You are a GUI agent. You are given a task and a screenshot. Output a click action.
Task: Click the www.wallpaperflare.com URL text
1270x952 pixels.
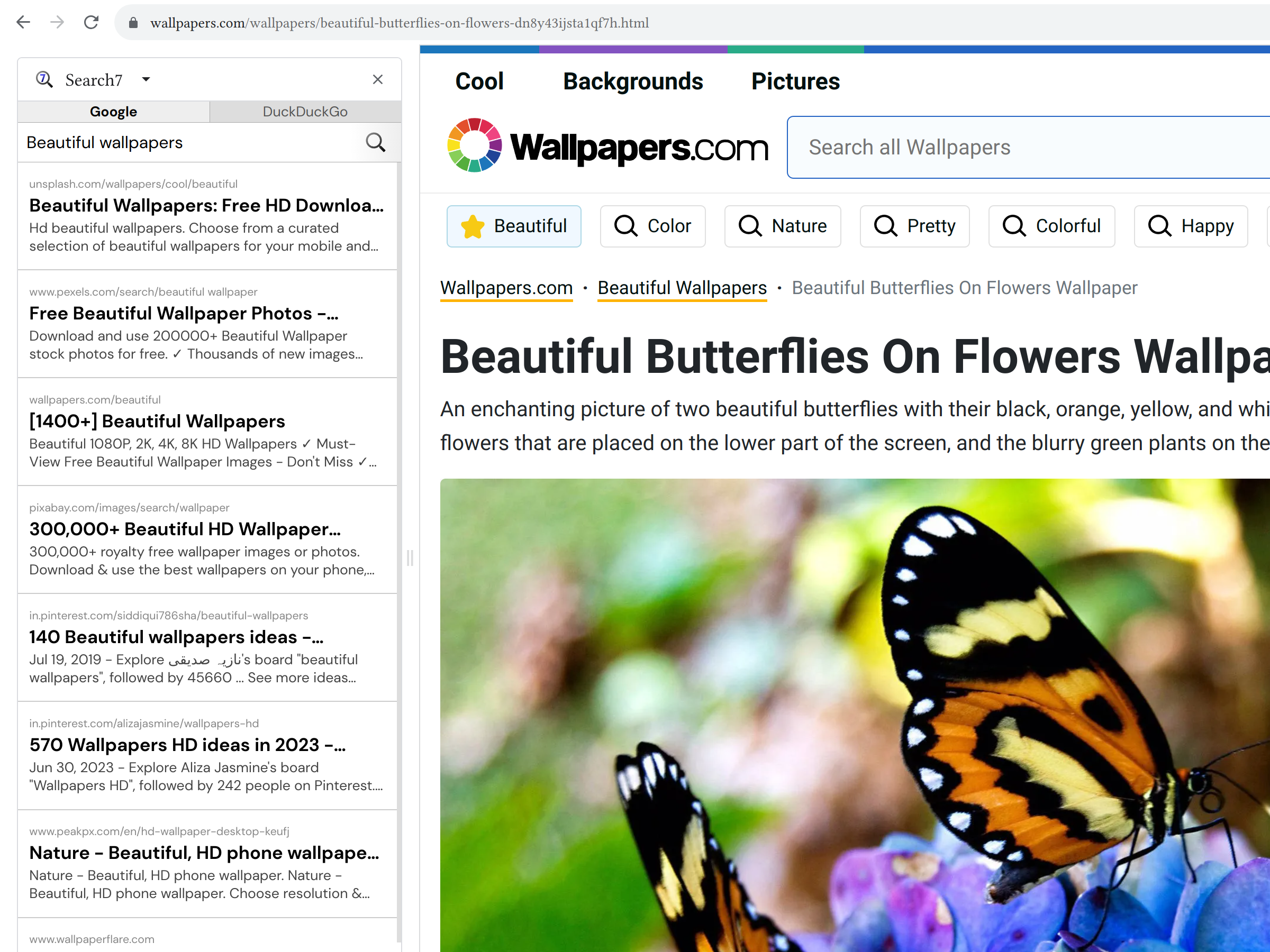tap(92, 939)
